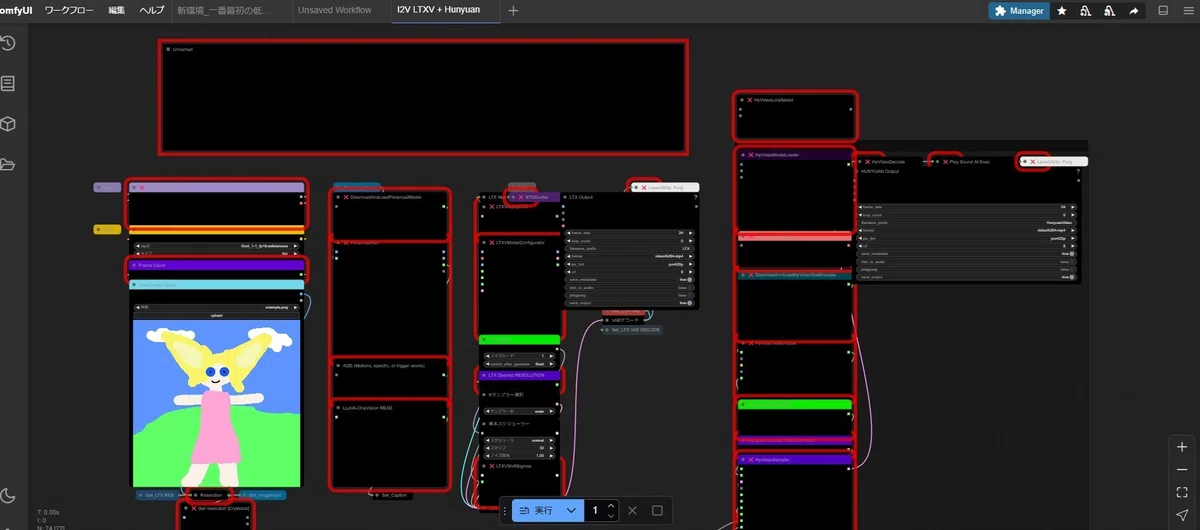Open the ワークフロー menu
This screenshot has height=530, width=1200.
pyautogui.click(x=71, y=10)
